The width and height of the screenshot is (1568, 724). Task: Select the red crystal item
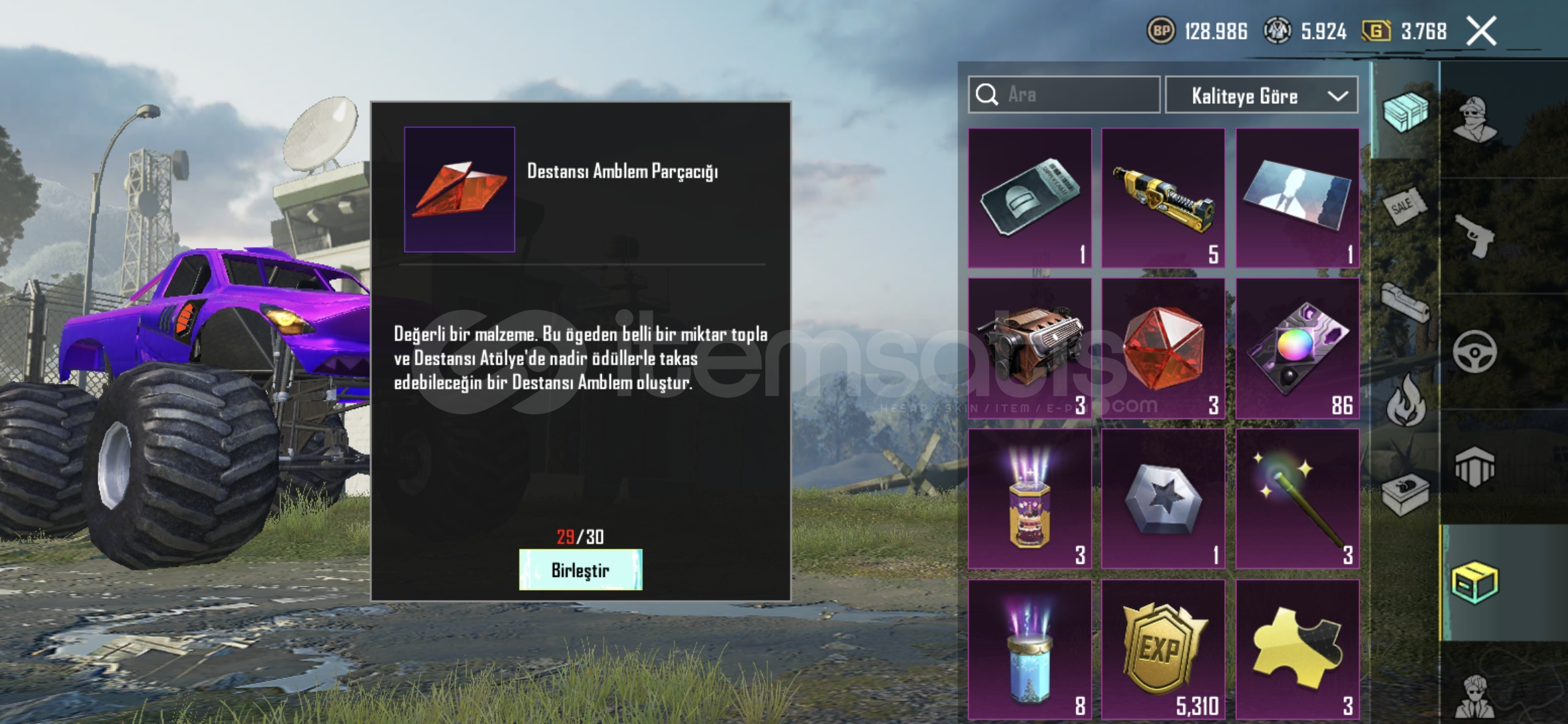click(1163, 349)
